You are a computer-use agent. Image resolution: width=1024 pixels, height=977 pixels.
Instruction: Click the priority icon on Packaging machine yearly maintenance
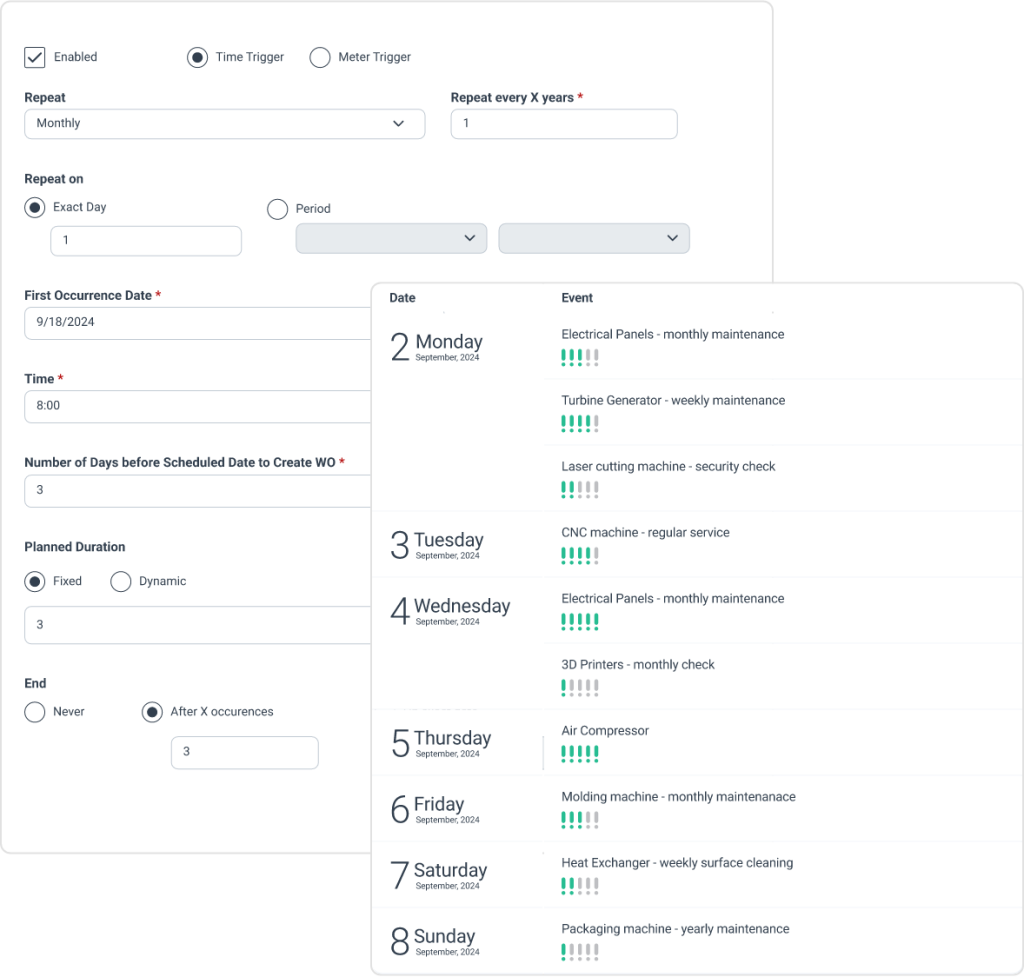(x=580, y=951)
